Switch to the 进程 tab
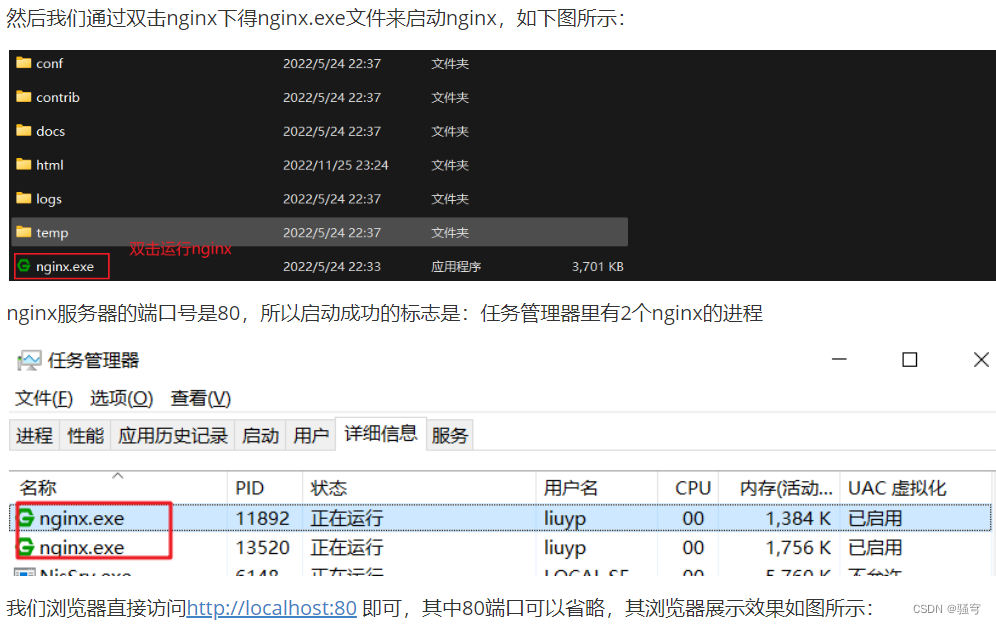Screen dimensions: 996x624 click(x=34, y=435)
